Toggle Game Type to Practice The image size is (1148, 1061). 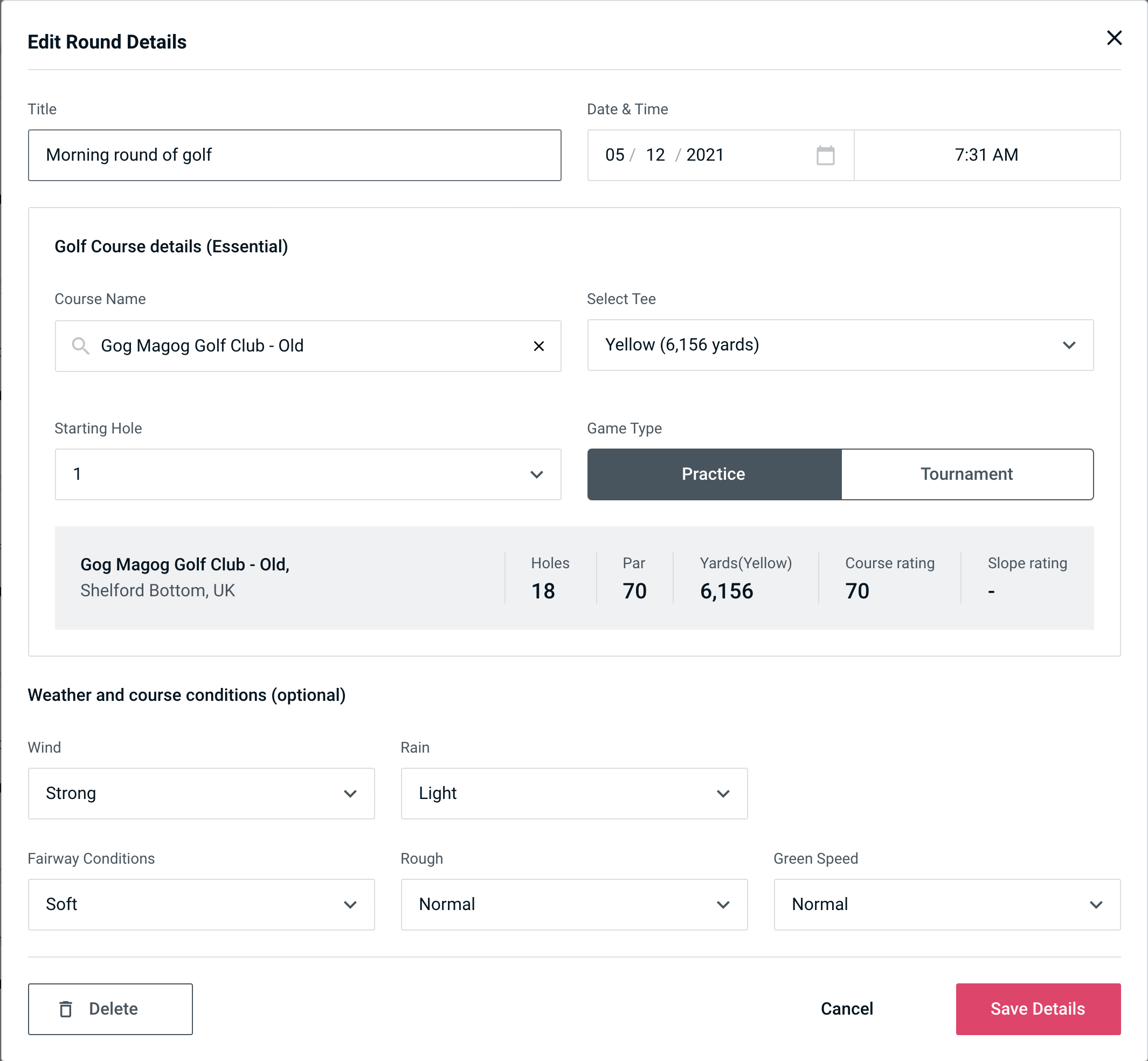pyautogui.click(x=713, y=474)
